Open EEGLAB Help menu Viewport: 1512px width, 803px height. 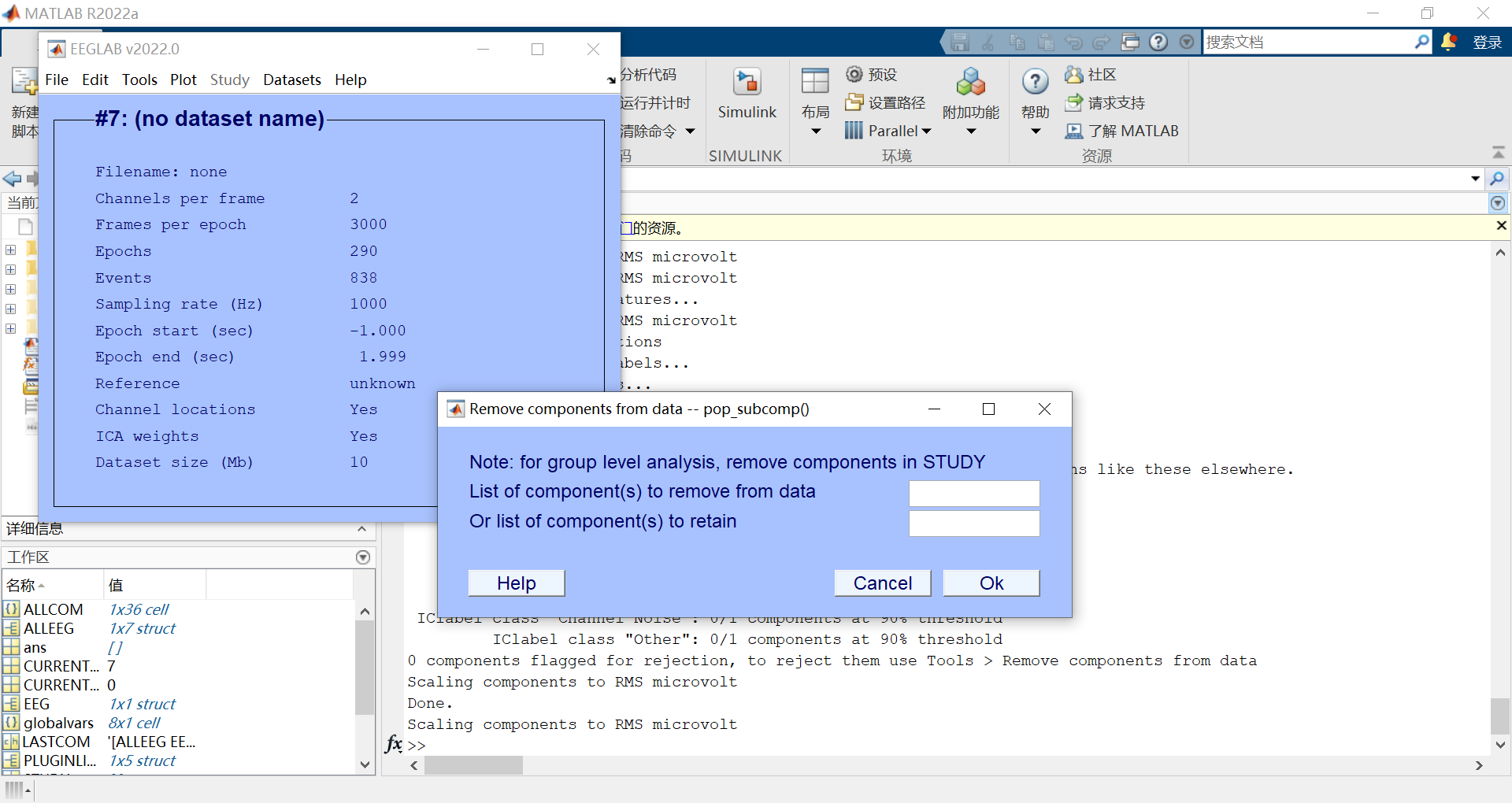(x=350, y=80)
